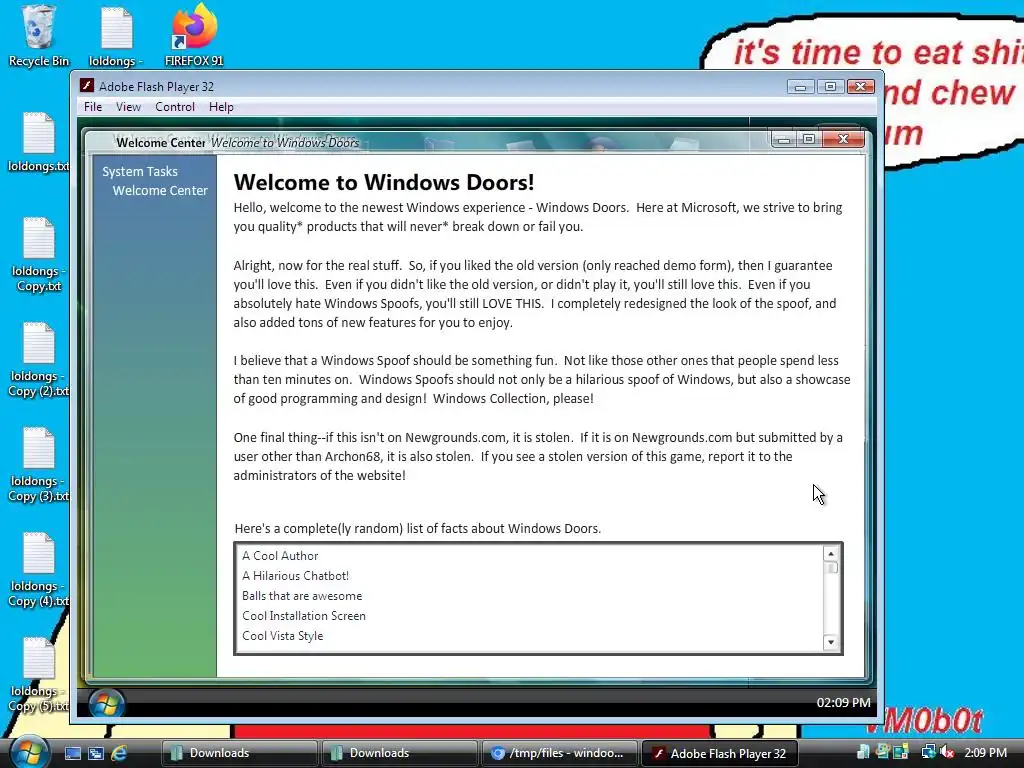Click the facts list scroll down arrow
This screenshot has height=768, width=1024.
831,642
